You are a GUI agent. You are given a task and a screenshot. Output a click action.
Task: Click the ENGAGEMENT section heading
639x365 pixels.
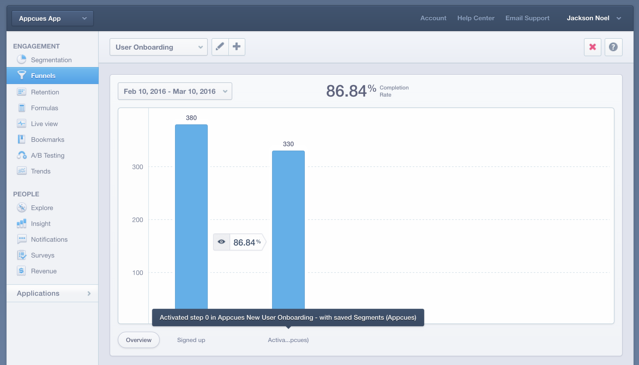click(x=36, y=46)
